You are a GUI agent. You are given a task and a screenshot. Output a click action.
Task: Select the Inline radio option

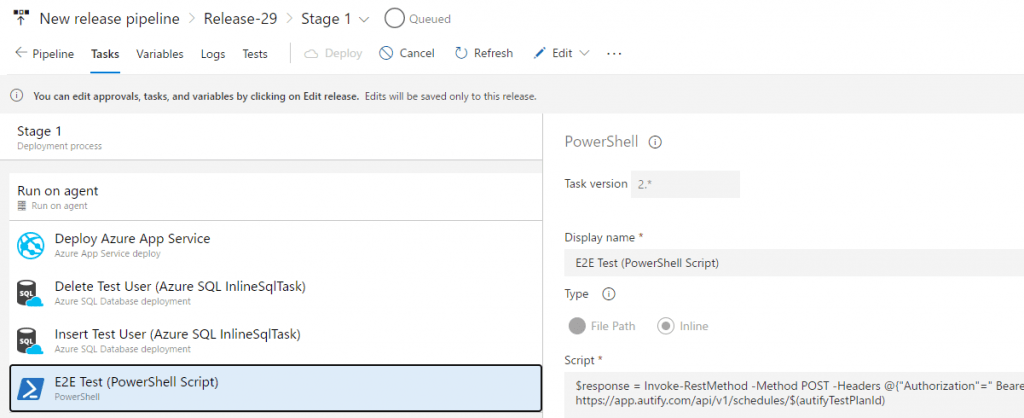click(666, 326)
